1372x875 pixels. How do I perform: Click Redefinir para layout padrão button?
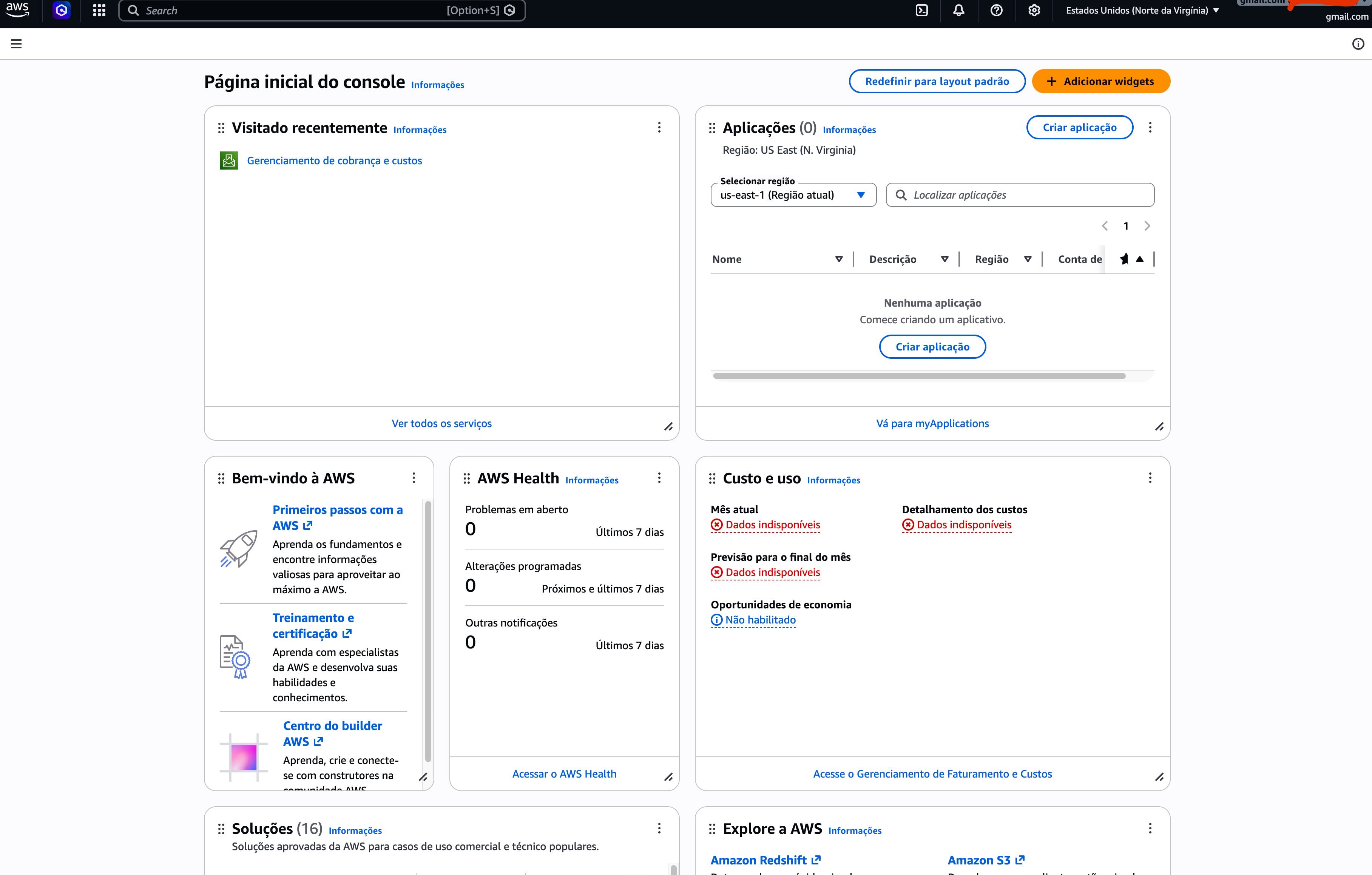(x=937, y=82)
